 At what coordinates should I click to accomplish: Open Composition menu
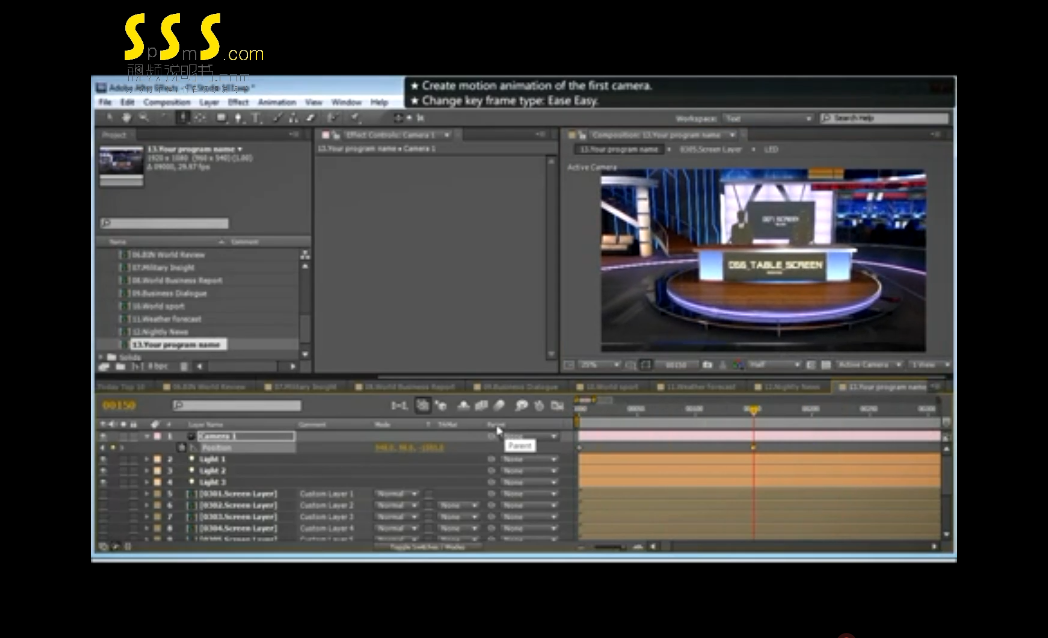pos(166,102)
